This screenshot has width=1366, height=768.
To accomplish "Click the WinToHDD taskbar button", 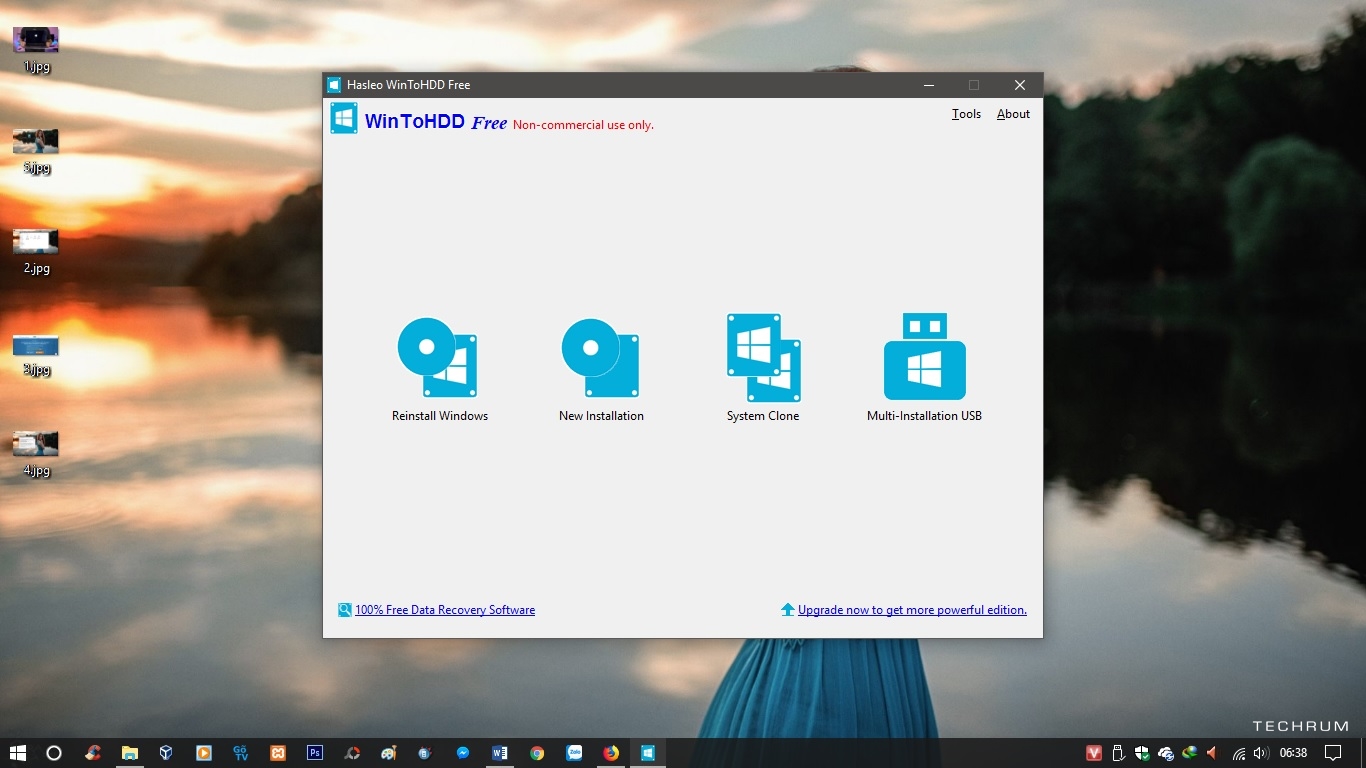I will tap(648, 753).
